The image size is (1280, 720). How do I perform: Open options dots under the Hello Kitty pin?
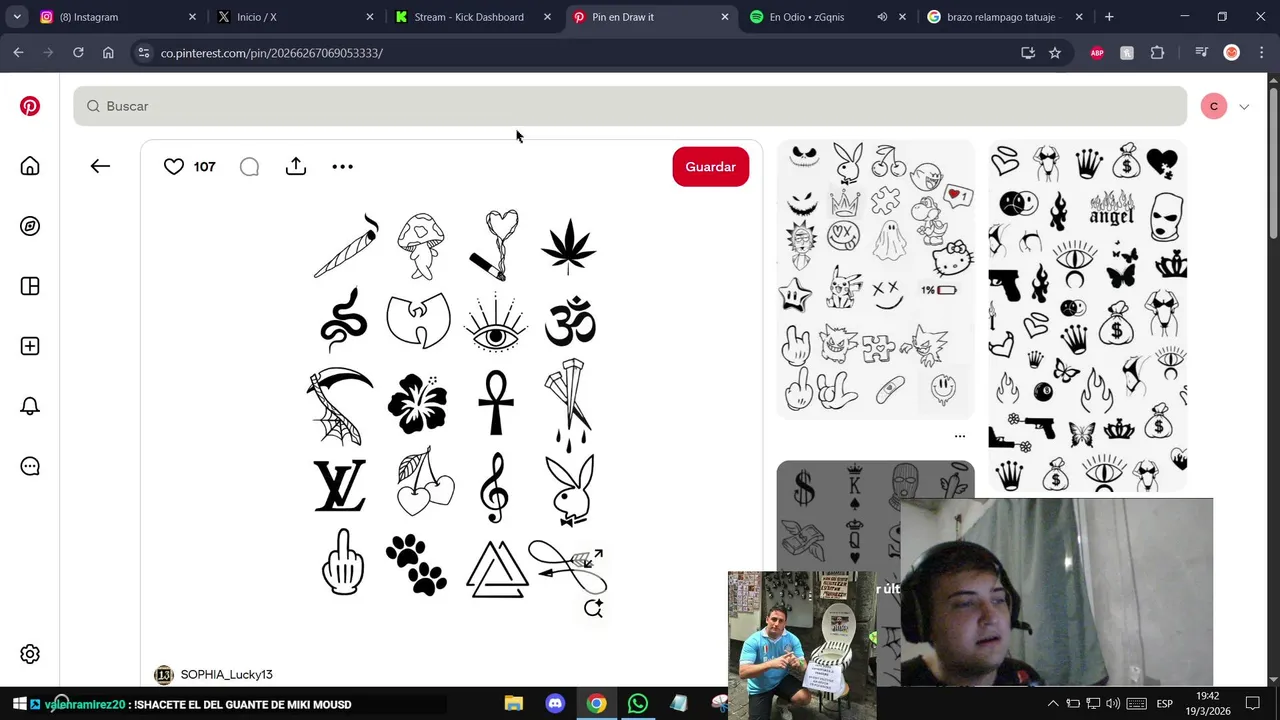pos(960,436)
